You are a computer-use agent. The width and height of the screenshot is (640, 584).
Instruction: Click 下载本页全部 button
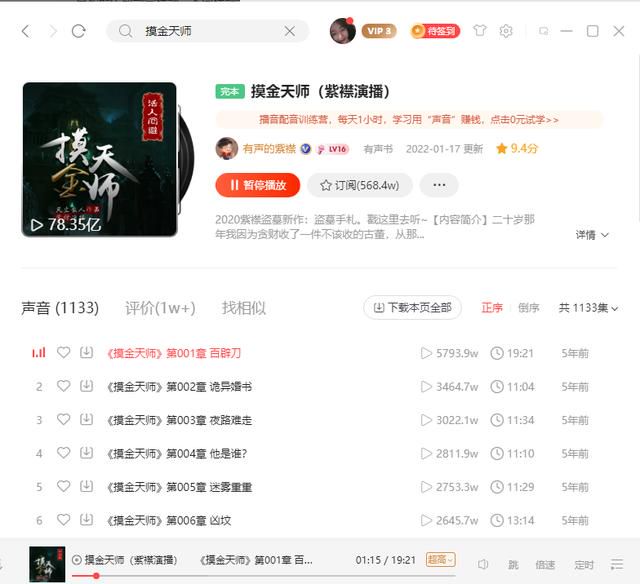[413, 307]
